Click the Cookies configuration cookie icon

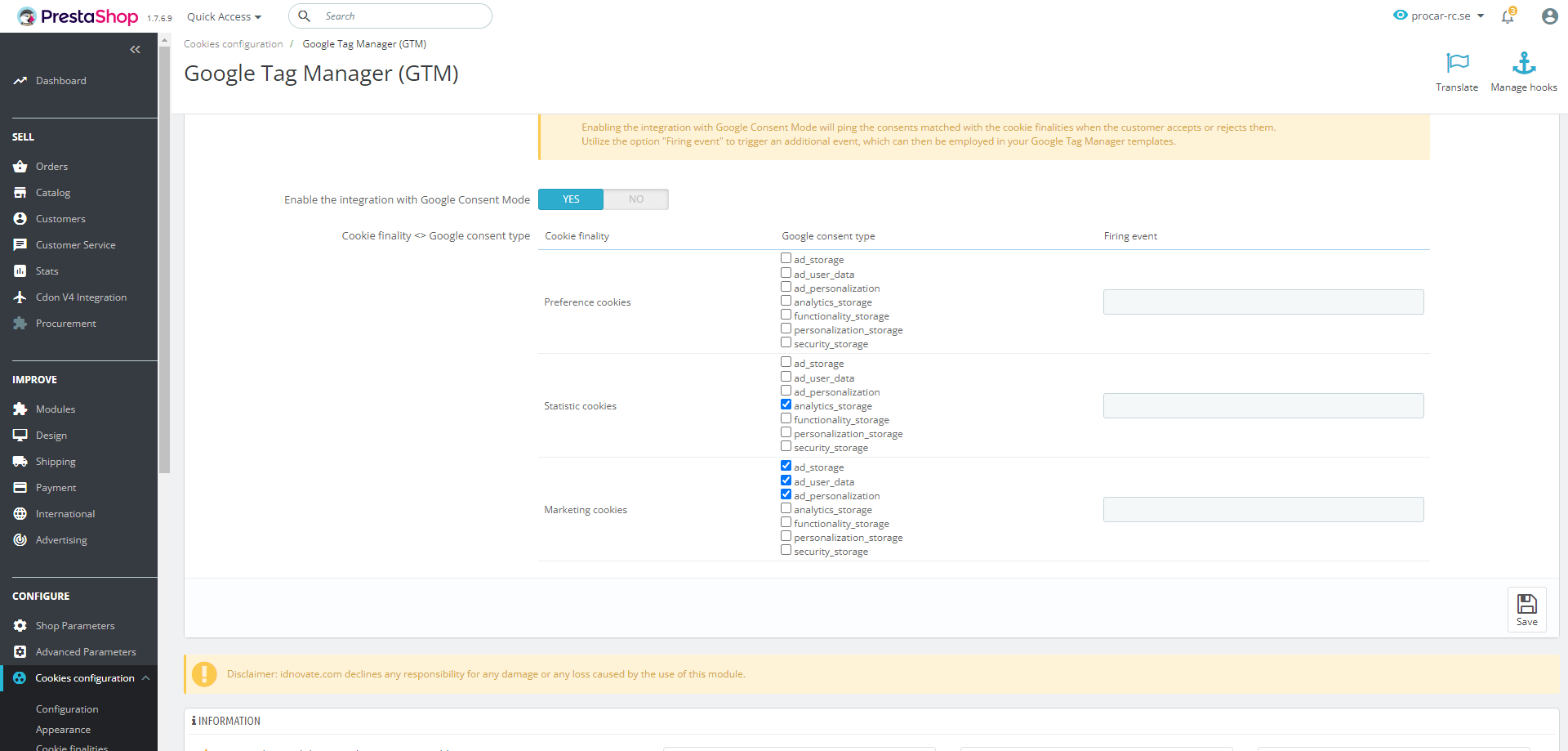tap(20, 678)
